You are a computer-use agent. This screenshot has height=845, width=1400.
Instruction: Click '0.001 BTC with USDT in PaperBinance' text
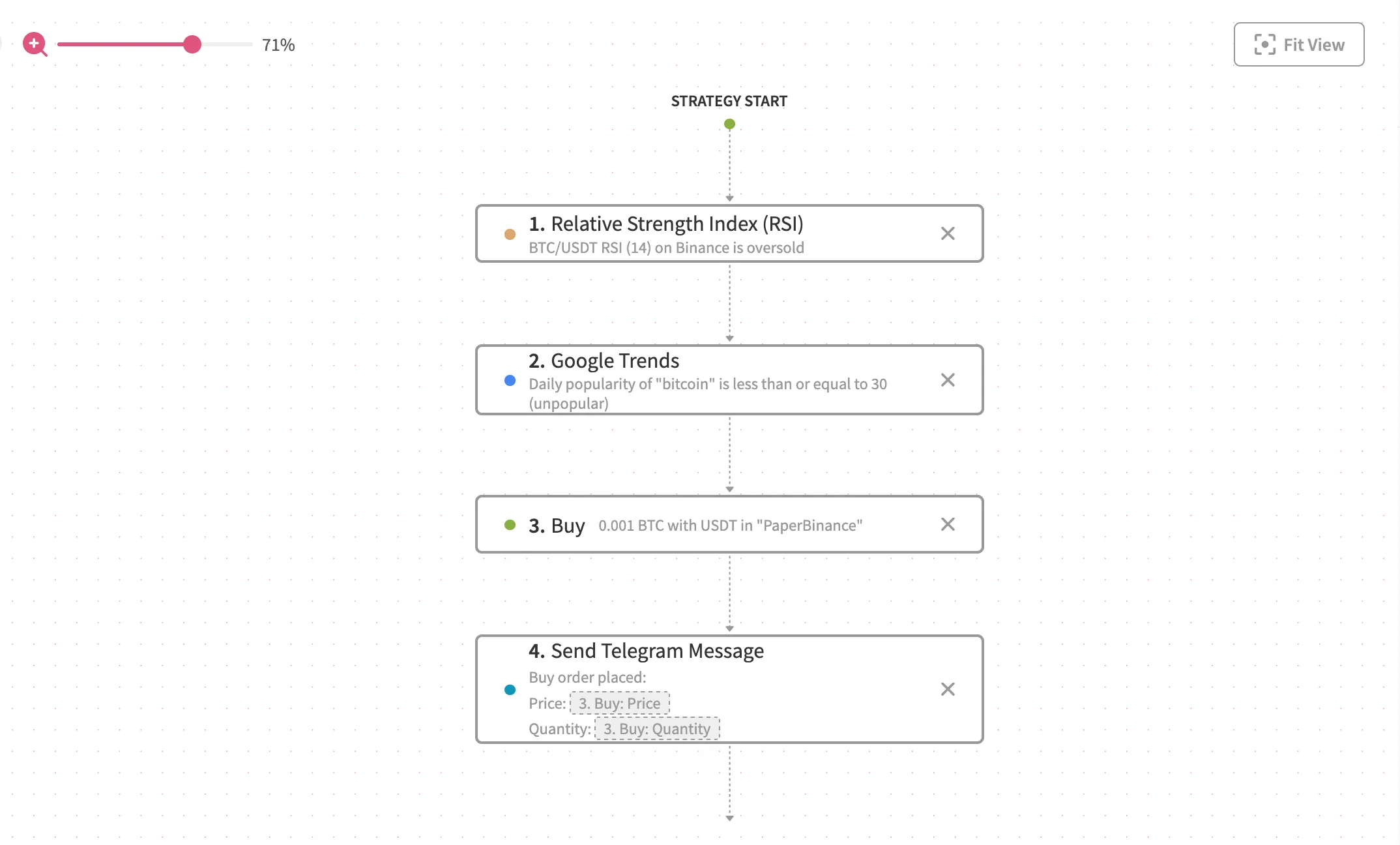(730, 526)
